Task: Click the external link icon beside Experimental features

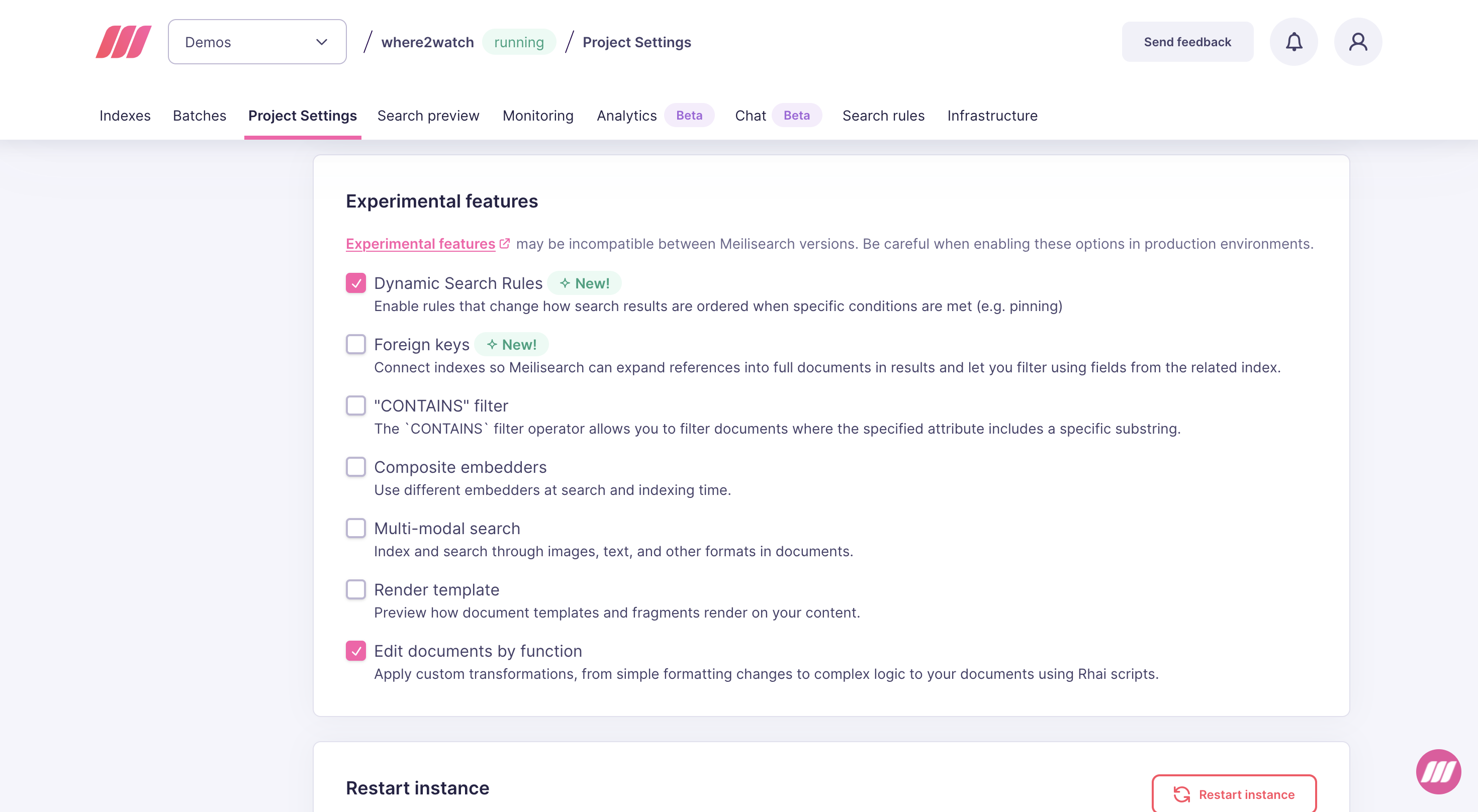Action: coord(504,244)
